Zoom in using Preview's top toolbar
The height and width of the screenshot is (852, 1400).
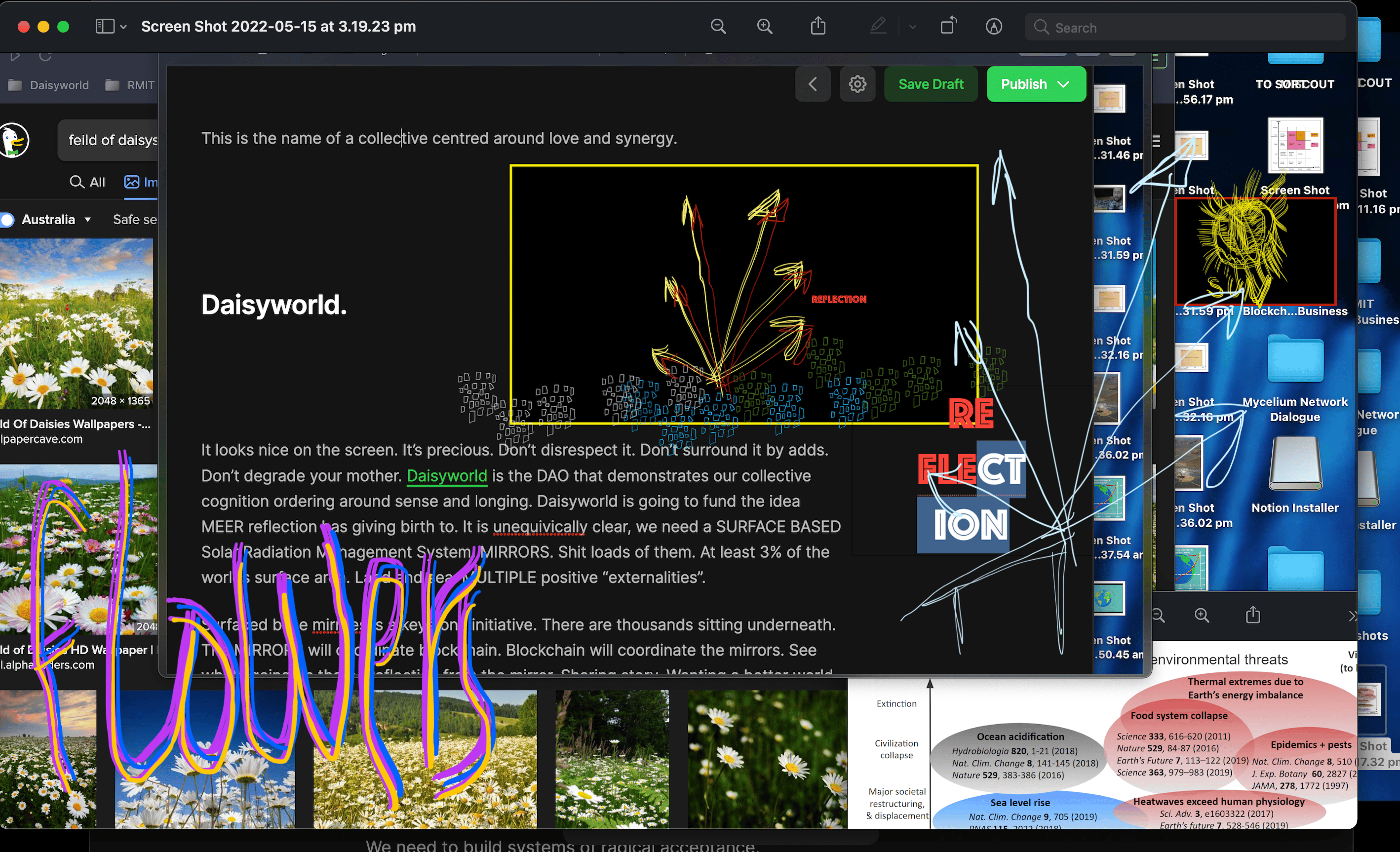(765, 26)
